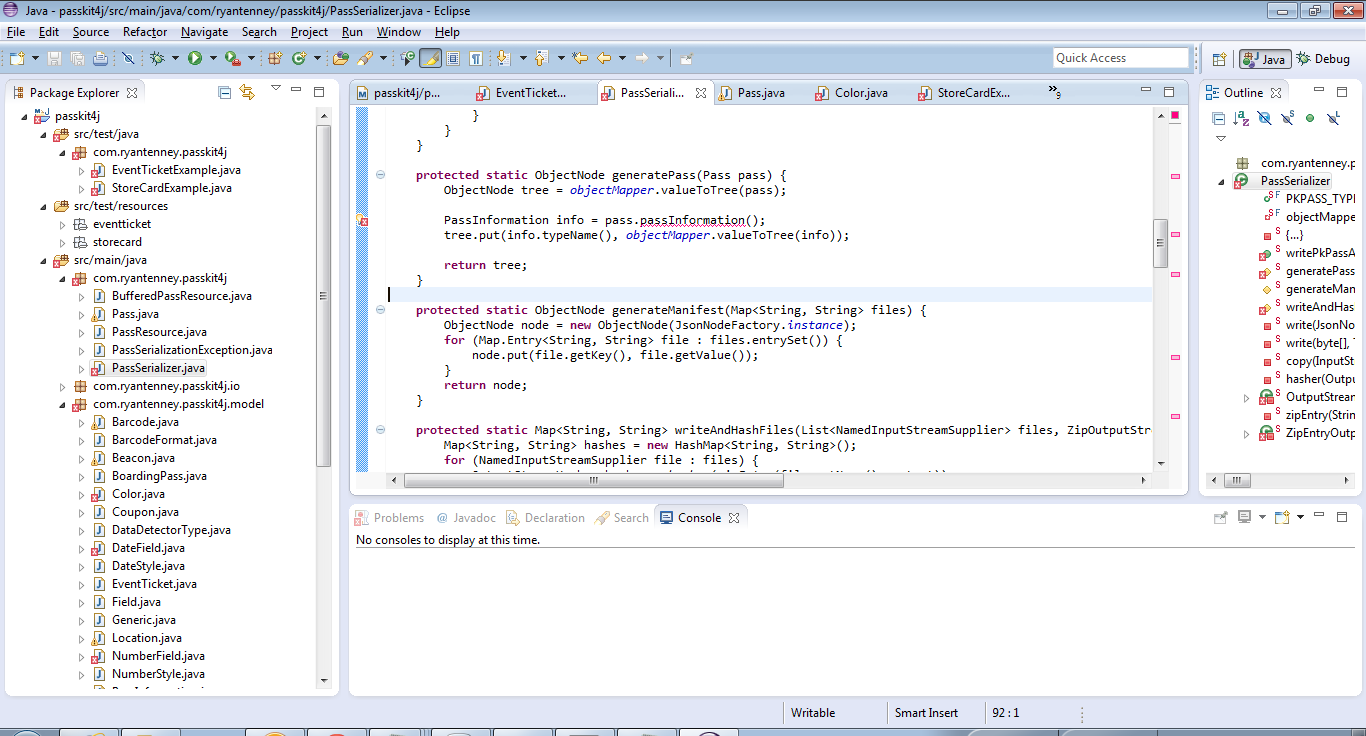Open Barcode.java in Package Explorer

[x=145, y=422]
